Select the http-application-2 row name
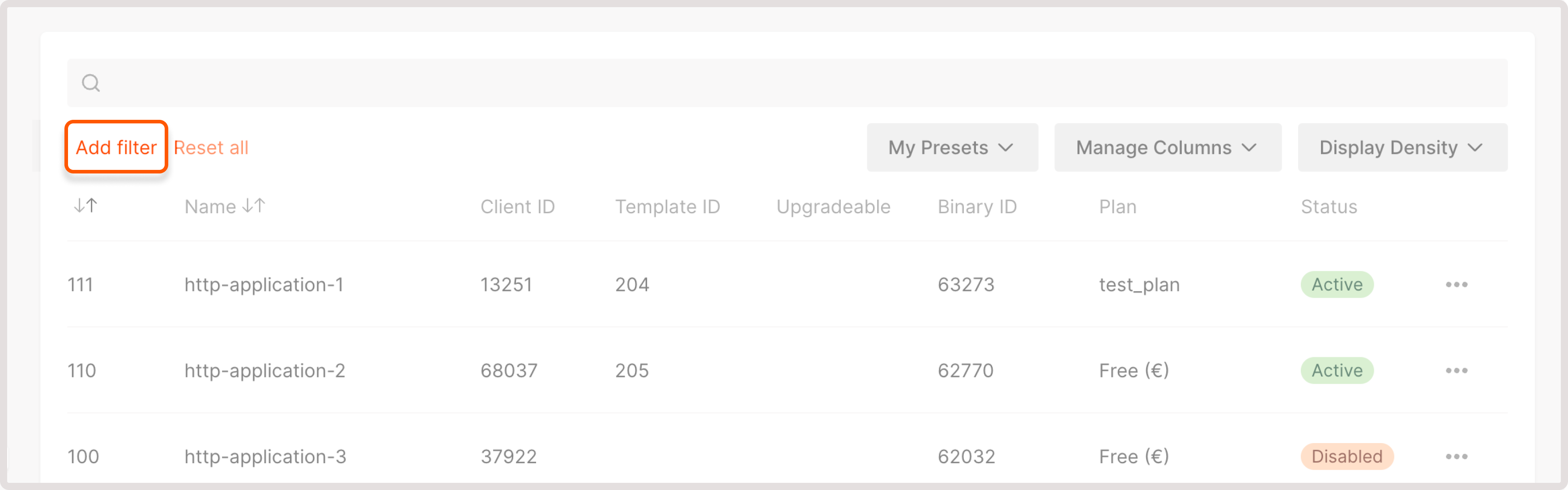The image size is (1568, 490). [x=265, y=370]
